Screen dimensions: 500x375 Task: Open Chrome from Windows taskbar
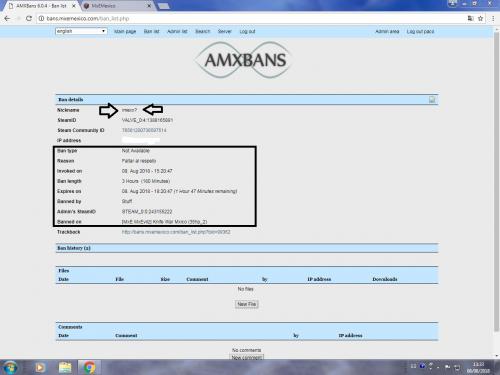[x=89, y=367]
